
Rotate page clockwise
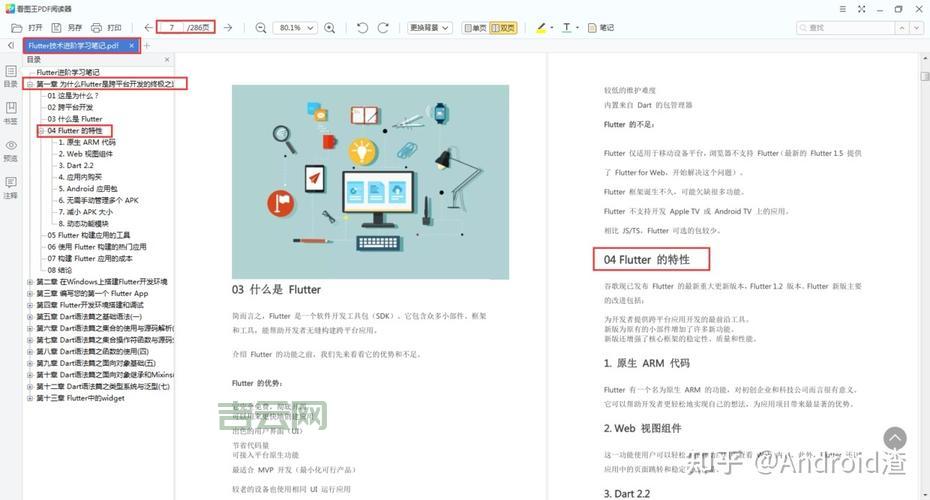click(x=383, y=28)
